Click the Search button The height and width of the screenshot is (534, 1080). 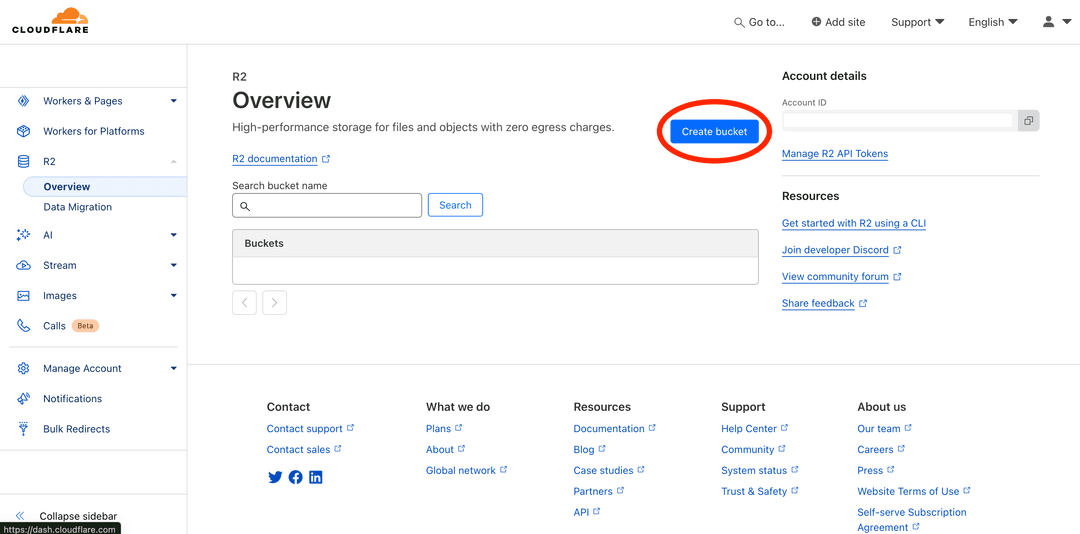(x=455, y=205)
